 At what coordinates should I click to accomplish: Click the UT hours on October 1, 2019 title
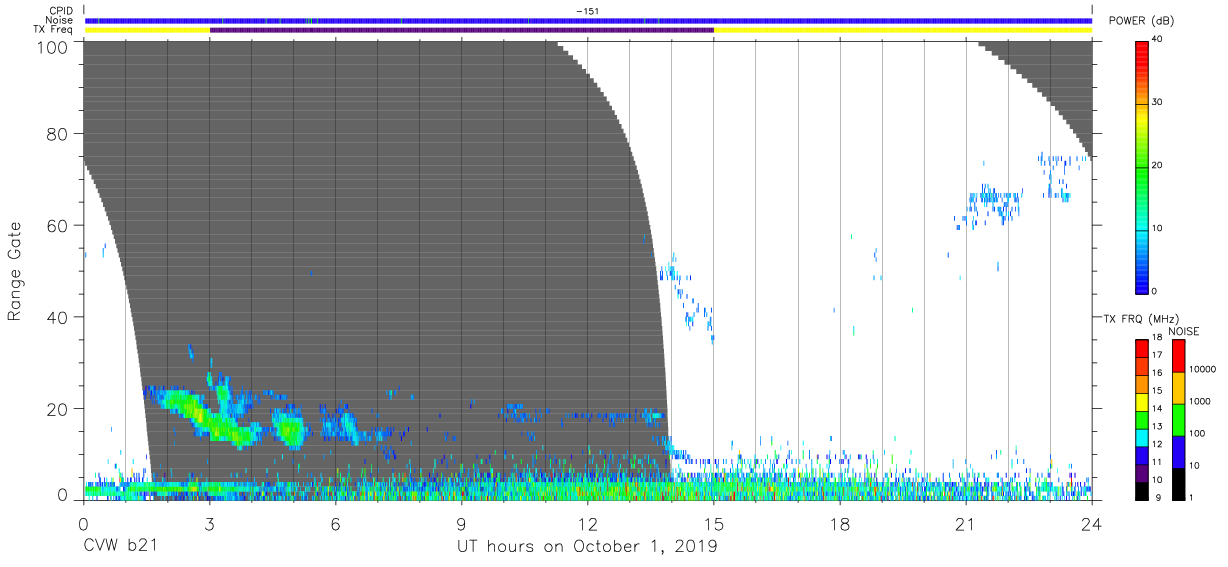(587, 547)
